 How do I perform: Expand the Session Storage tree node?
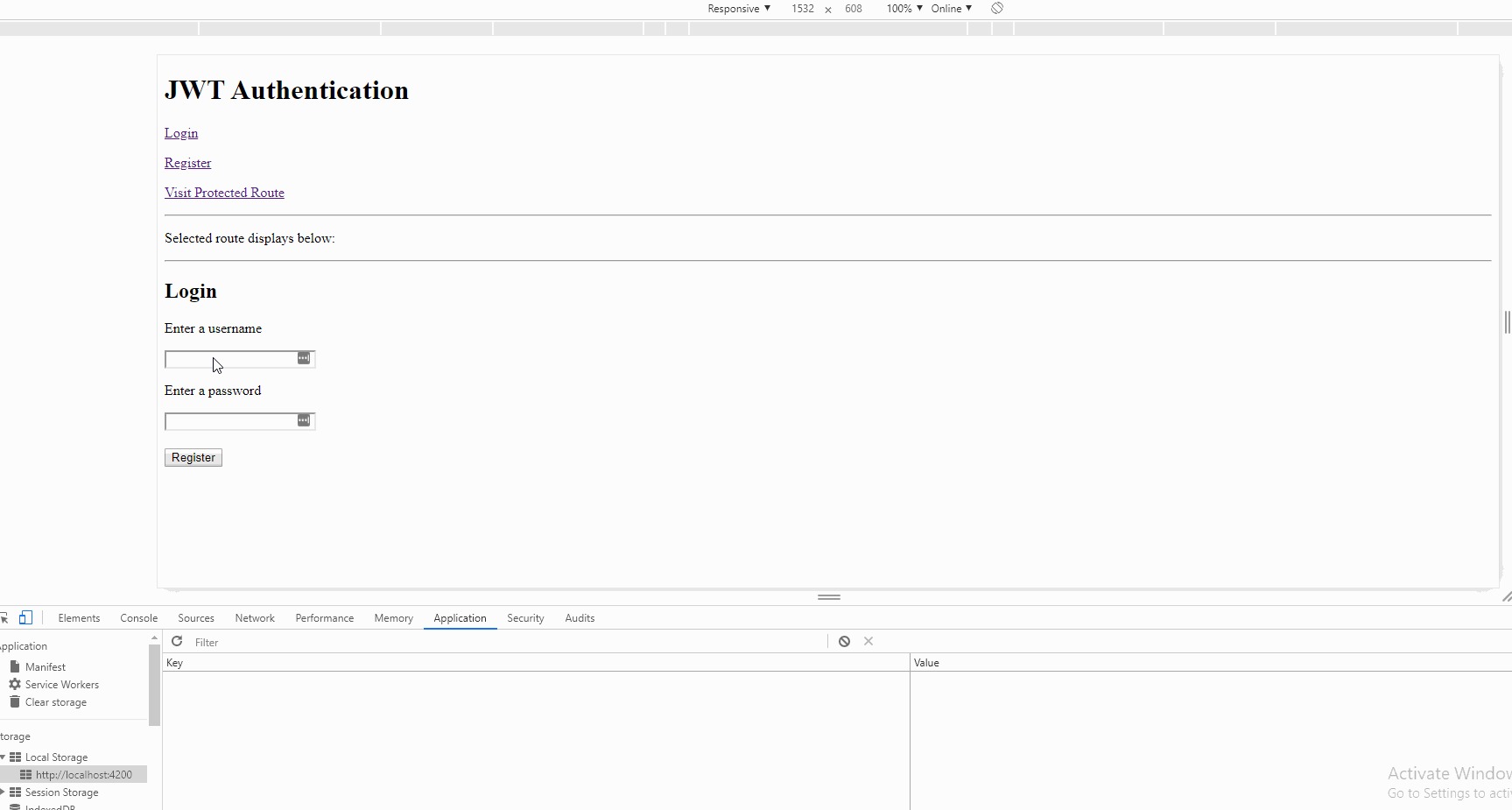[3, 792]
